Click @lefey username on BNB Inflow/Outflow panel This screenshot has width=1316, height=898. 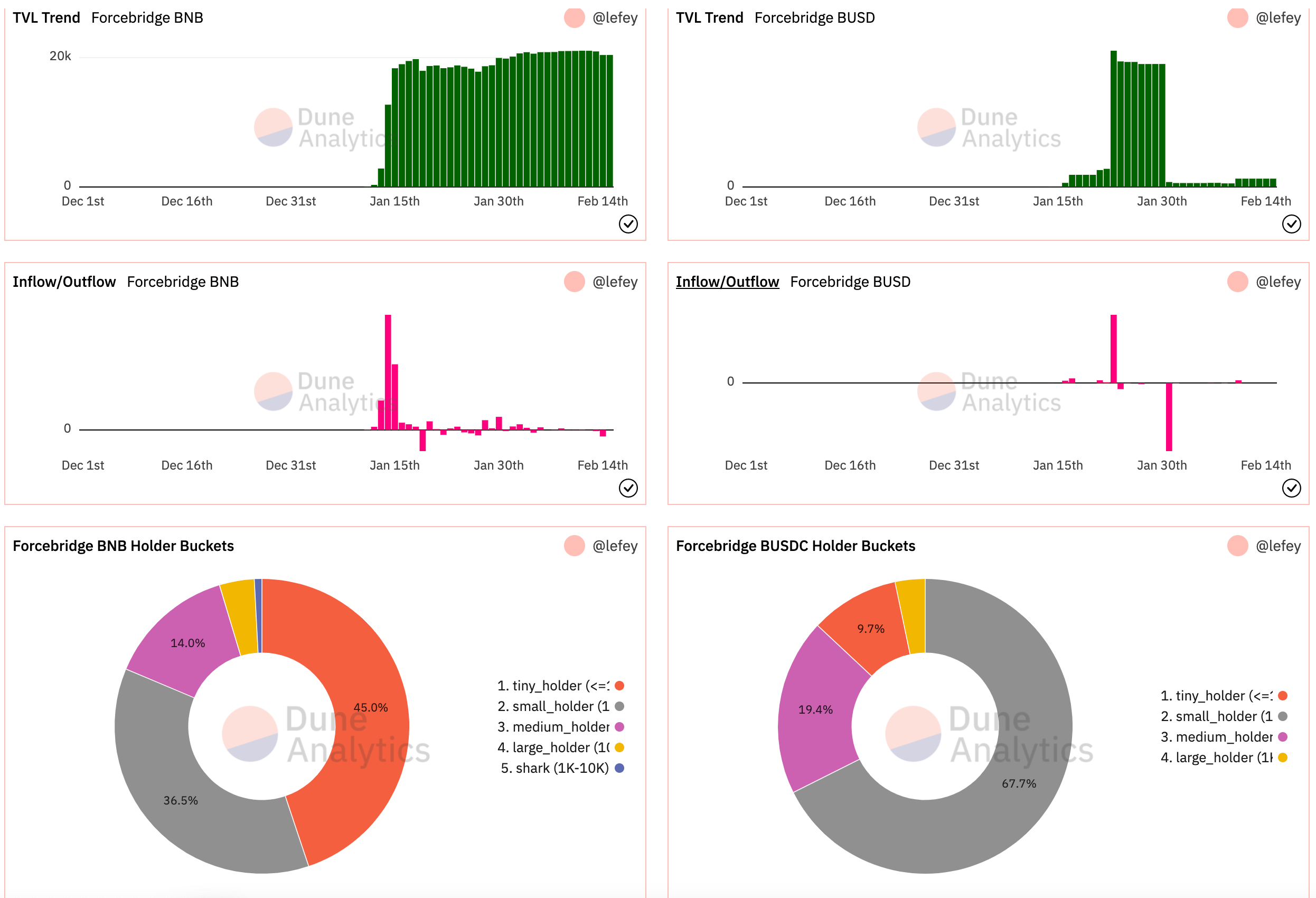click(615, 282)
